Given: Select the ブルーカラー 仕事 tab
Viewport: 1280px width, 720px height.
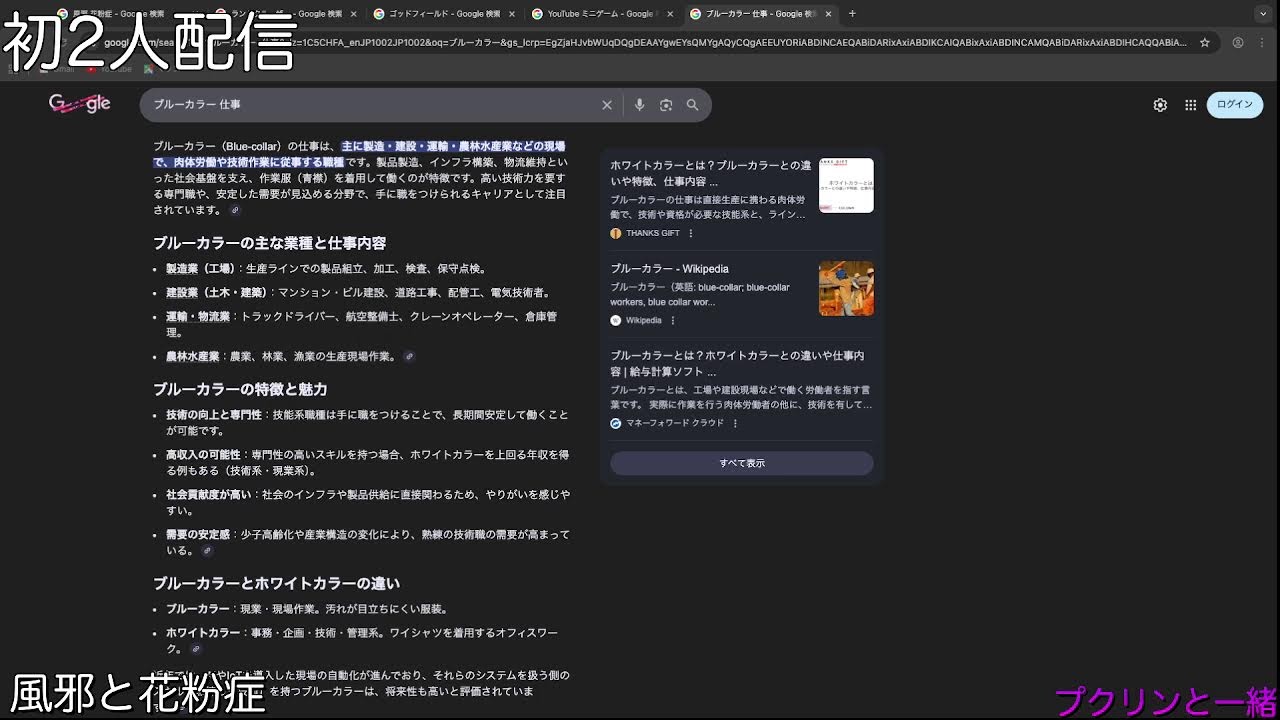Looking at the screenshot, I should pos(762,14).
